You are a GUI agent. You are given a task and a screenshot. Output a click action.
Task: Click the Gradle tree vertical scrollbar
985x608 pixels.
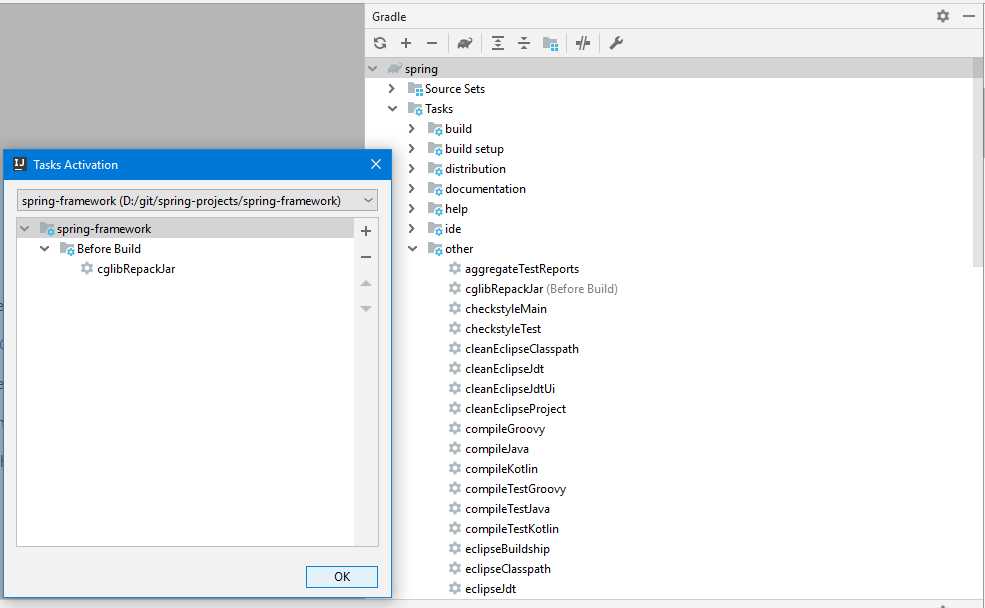pyautogui.click(x=977, y=162)
